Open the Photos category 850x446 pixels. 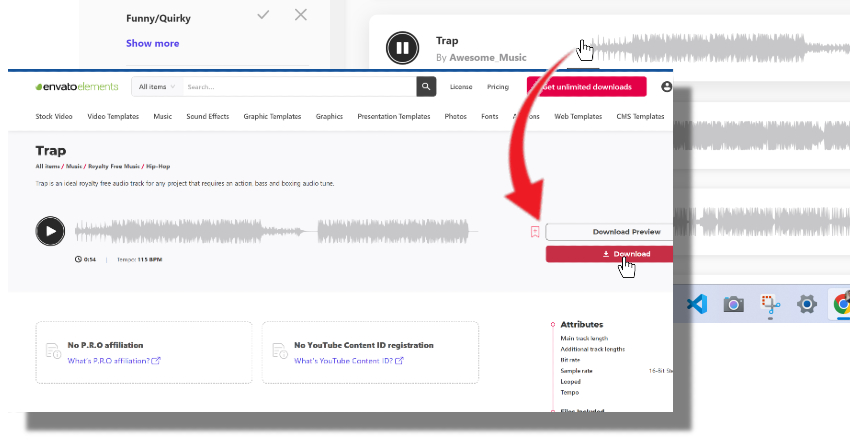click(455, 117)
